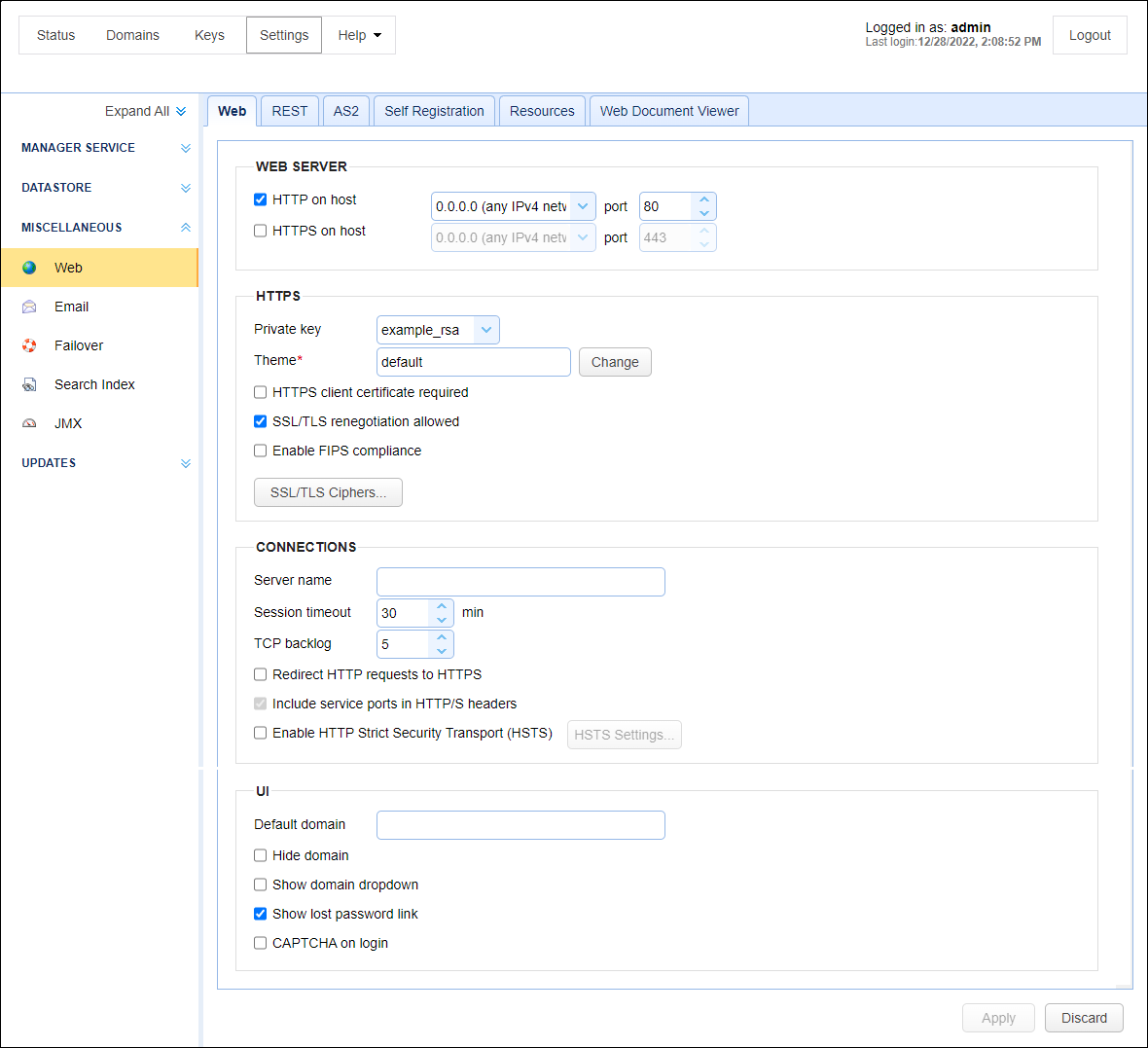Switch to the Resources tab

542,111
